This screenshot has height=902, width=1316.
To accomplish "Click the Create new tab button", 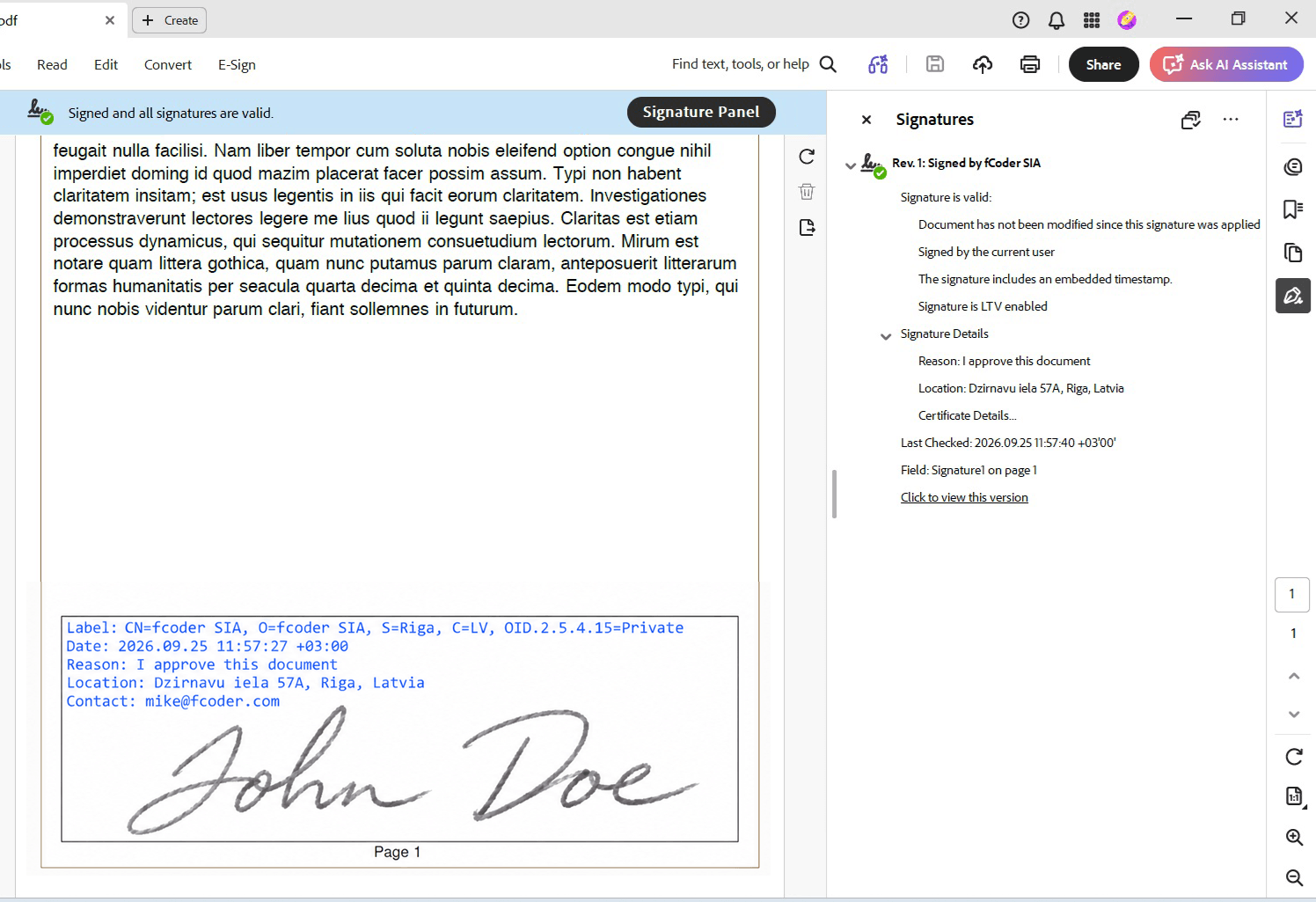I will 169,20.
